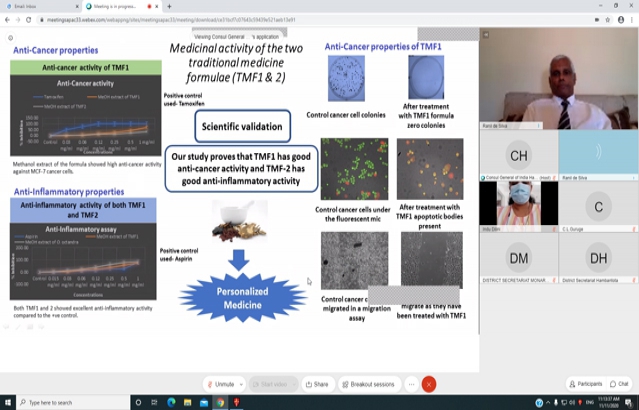639x410 pixels.
Task: Click the Windows Start button
Action: [x=7, y=402]
